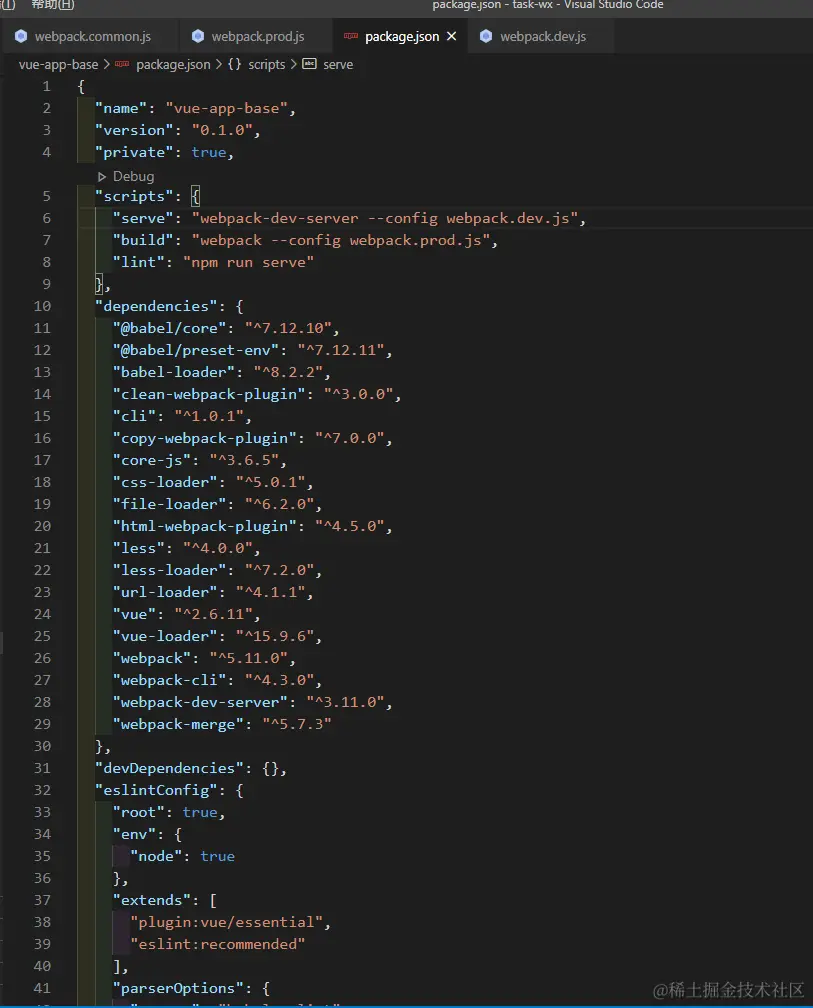Viewport: 813px width, 1008px height.
Task: Click vue-app-base in the breadcrumb
Action: point(58,64)
